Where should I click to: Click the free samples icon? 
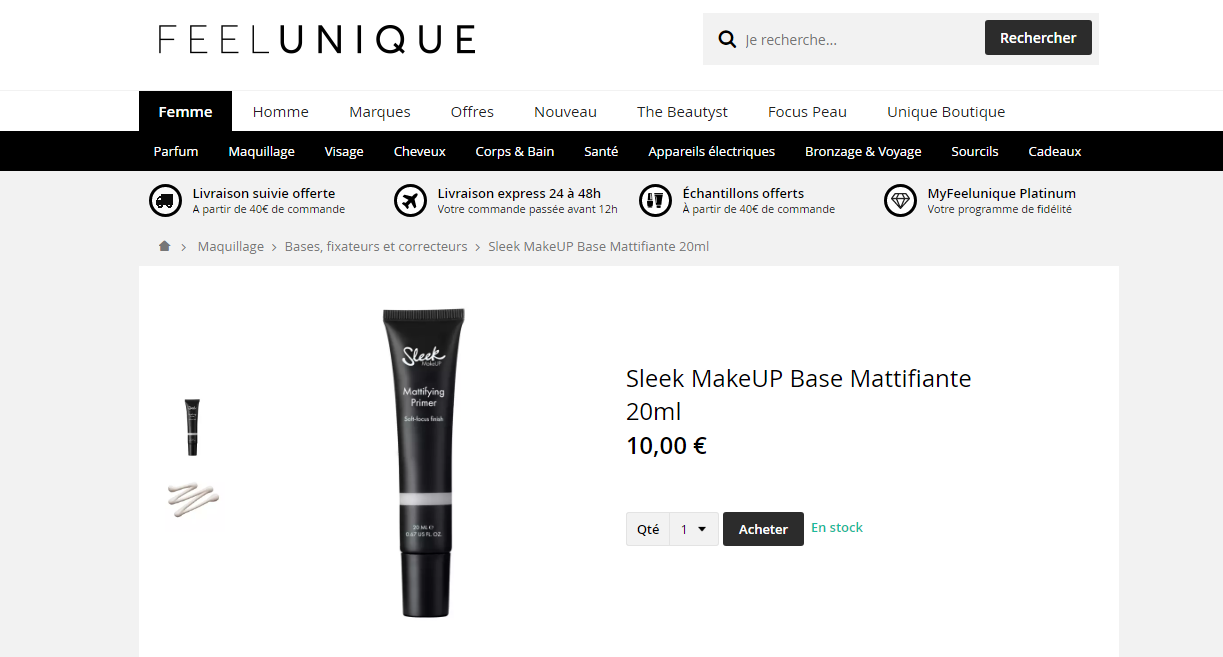pos(655,201)
